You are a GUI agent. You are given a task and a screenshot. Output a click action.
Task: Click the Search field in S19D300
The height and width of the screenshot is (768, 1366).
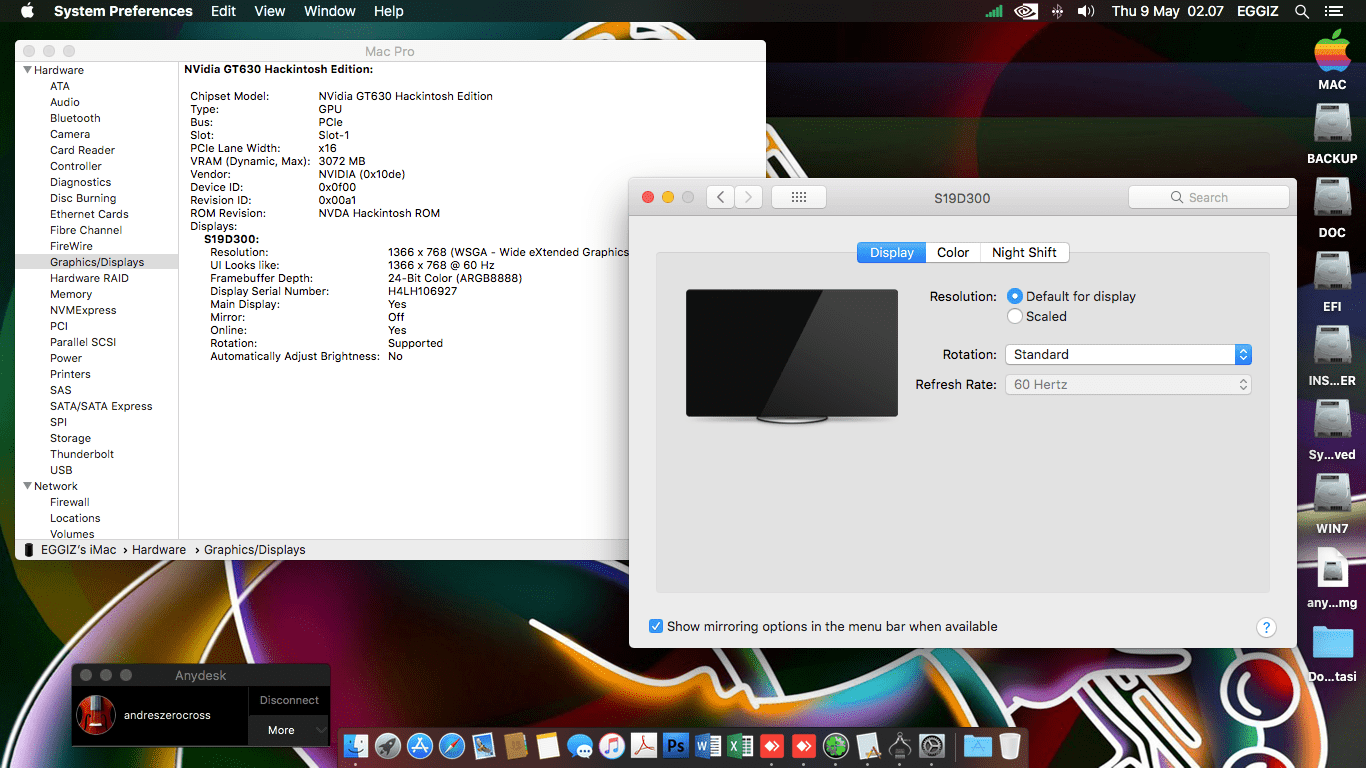[1208, 197]
